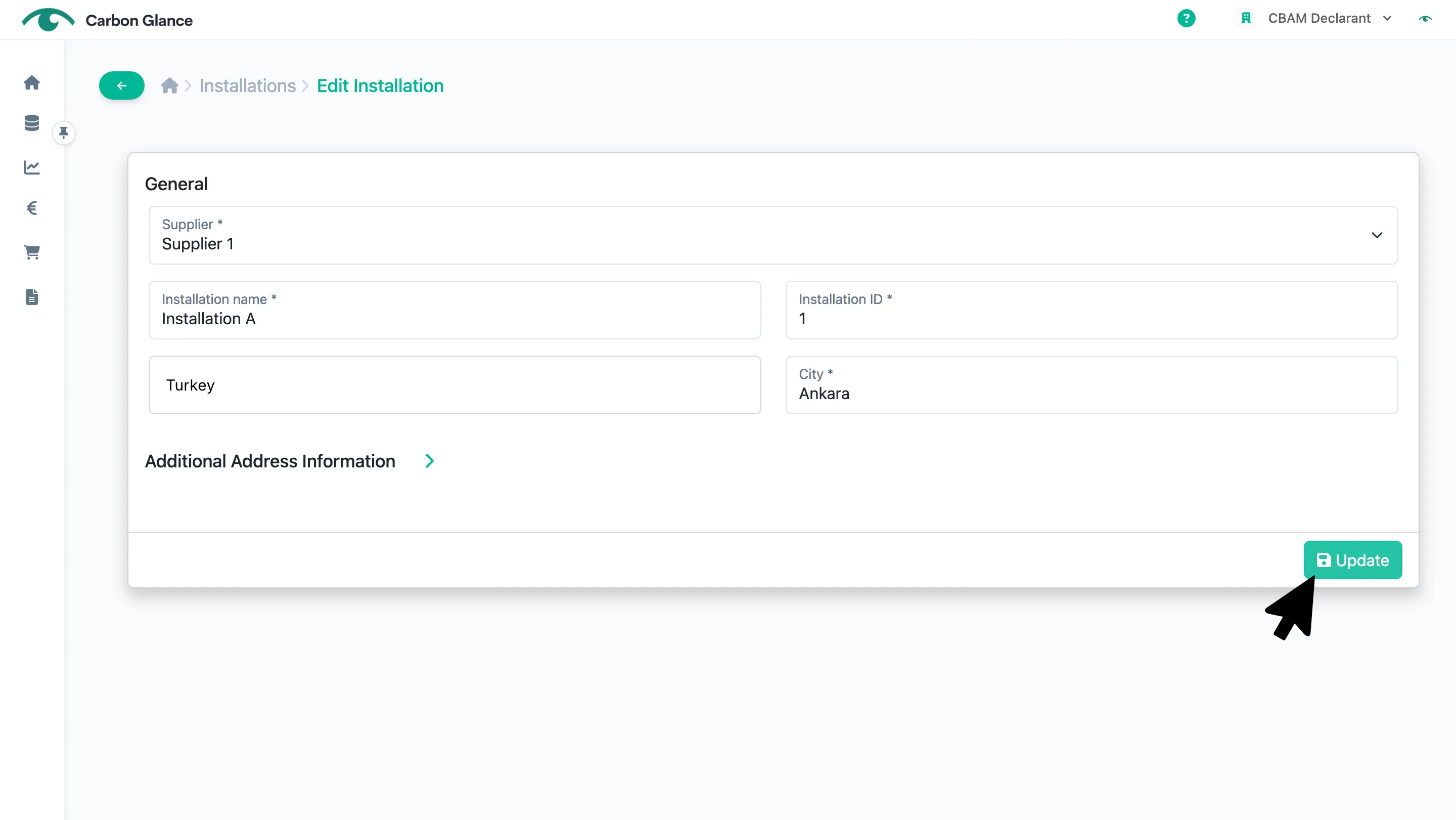Click the green back arrow button
The width and height of the screenshot is (1456, 820).
click(x=121, y=85)
